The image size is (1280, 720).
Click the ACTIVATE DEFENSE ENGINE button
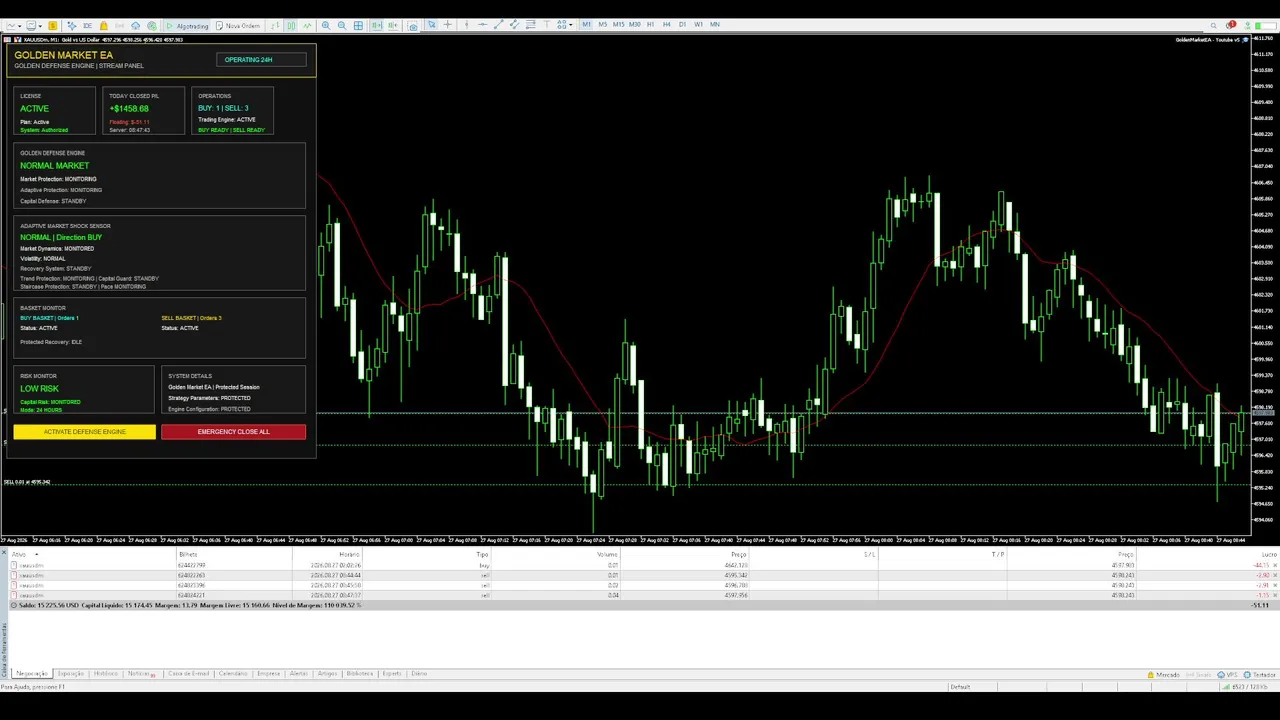(x=85, y=432)
